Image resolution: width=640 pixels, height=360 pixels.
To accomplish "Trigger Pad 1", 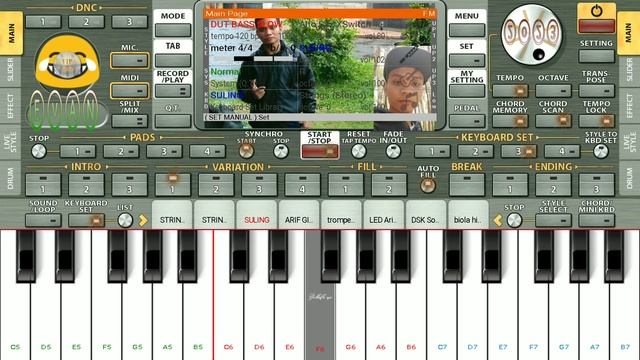I will click(x=78, y=151).
